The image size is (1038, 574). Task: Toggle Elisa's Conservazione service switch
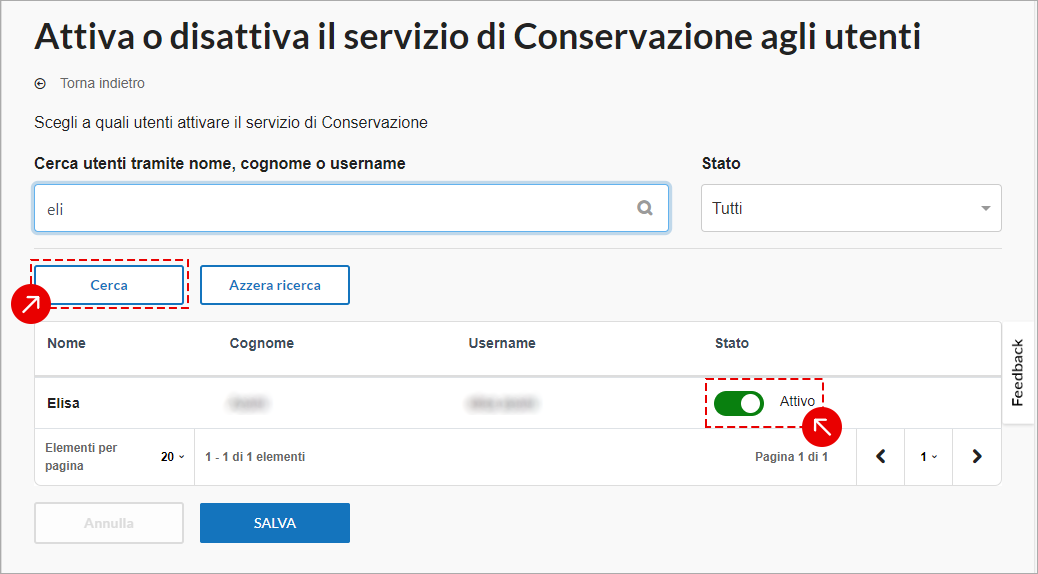[739, 403]
